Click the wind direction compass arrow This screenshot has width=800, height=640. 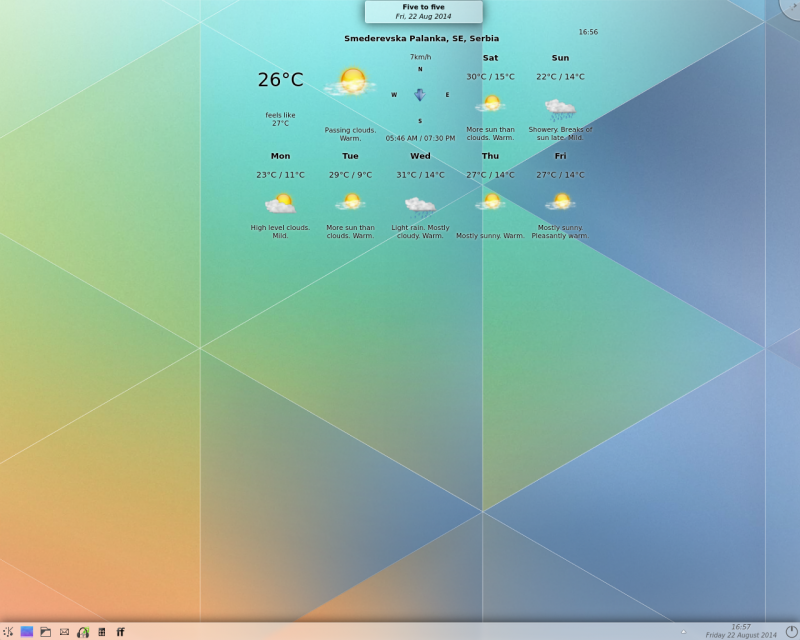(x=420, y=94)
